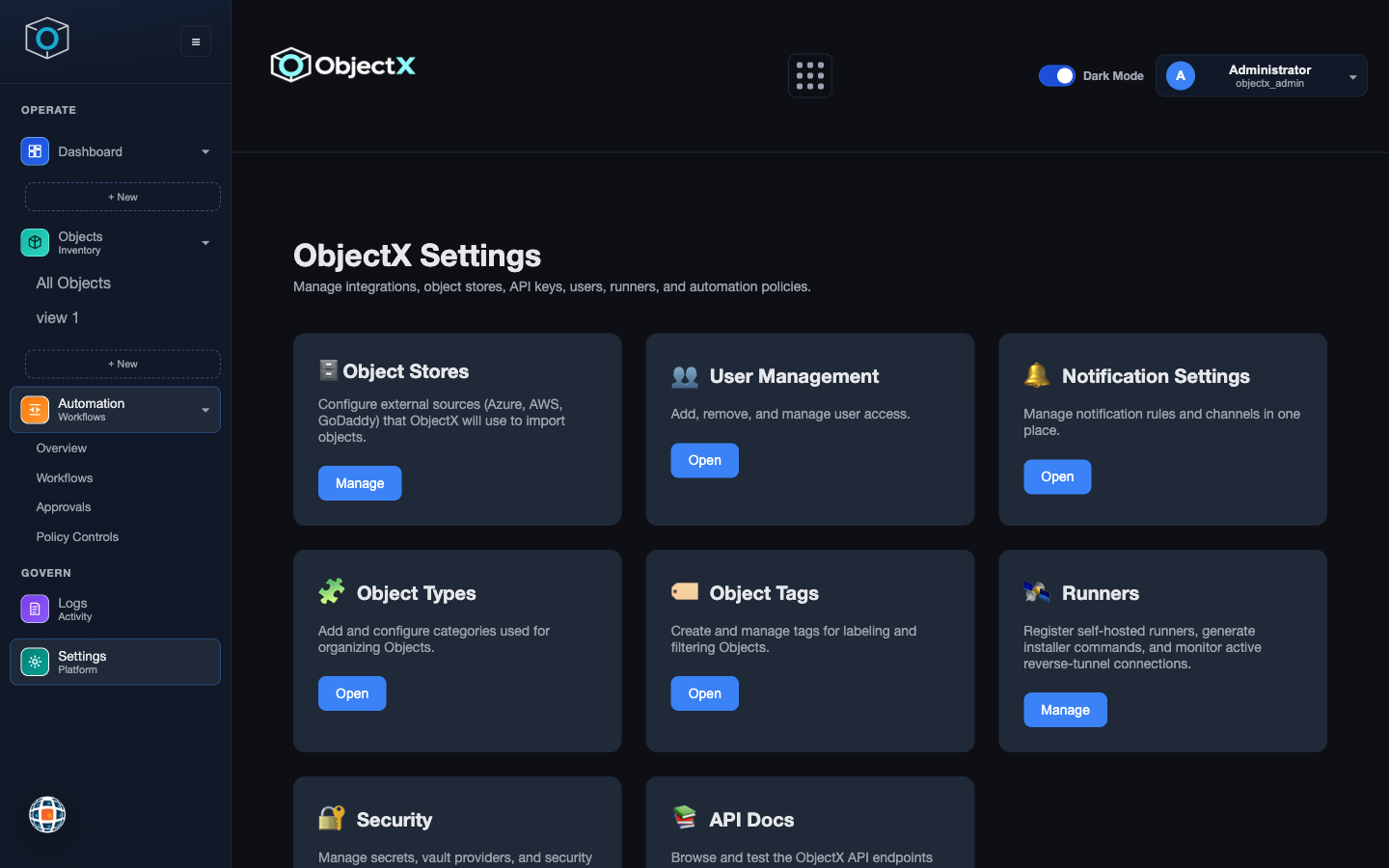Click Open on Object Types card
This screenshot has width=1389, height=868.
click(352, 693)
